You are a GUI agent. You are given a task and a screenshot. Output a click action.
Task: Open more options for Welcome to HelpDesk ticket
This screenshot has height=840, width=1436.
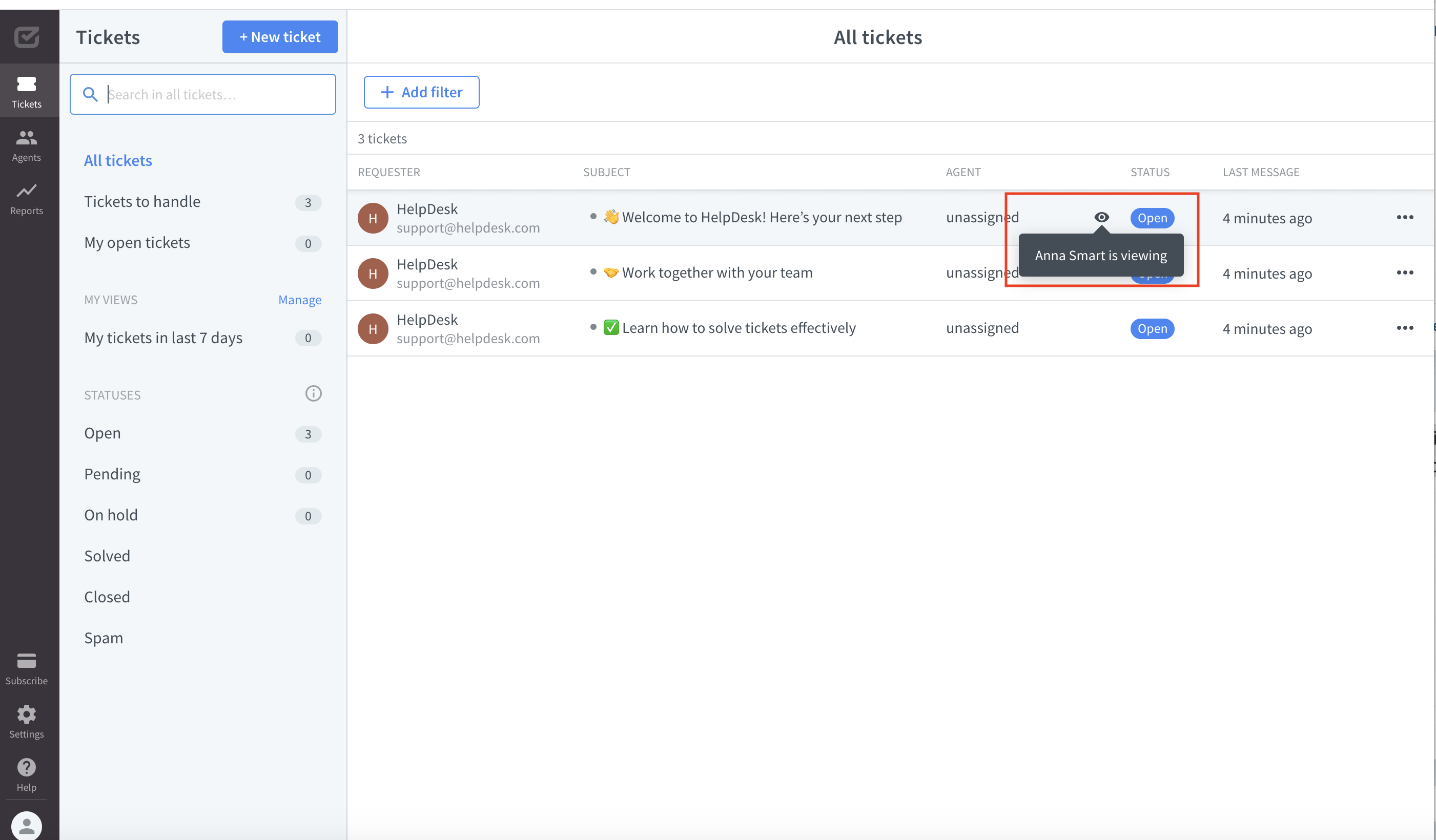coord(1405,217)
